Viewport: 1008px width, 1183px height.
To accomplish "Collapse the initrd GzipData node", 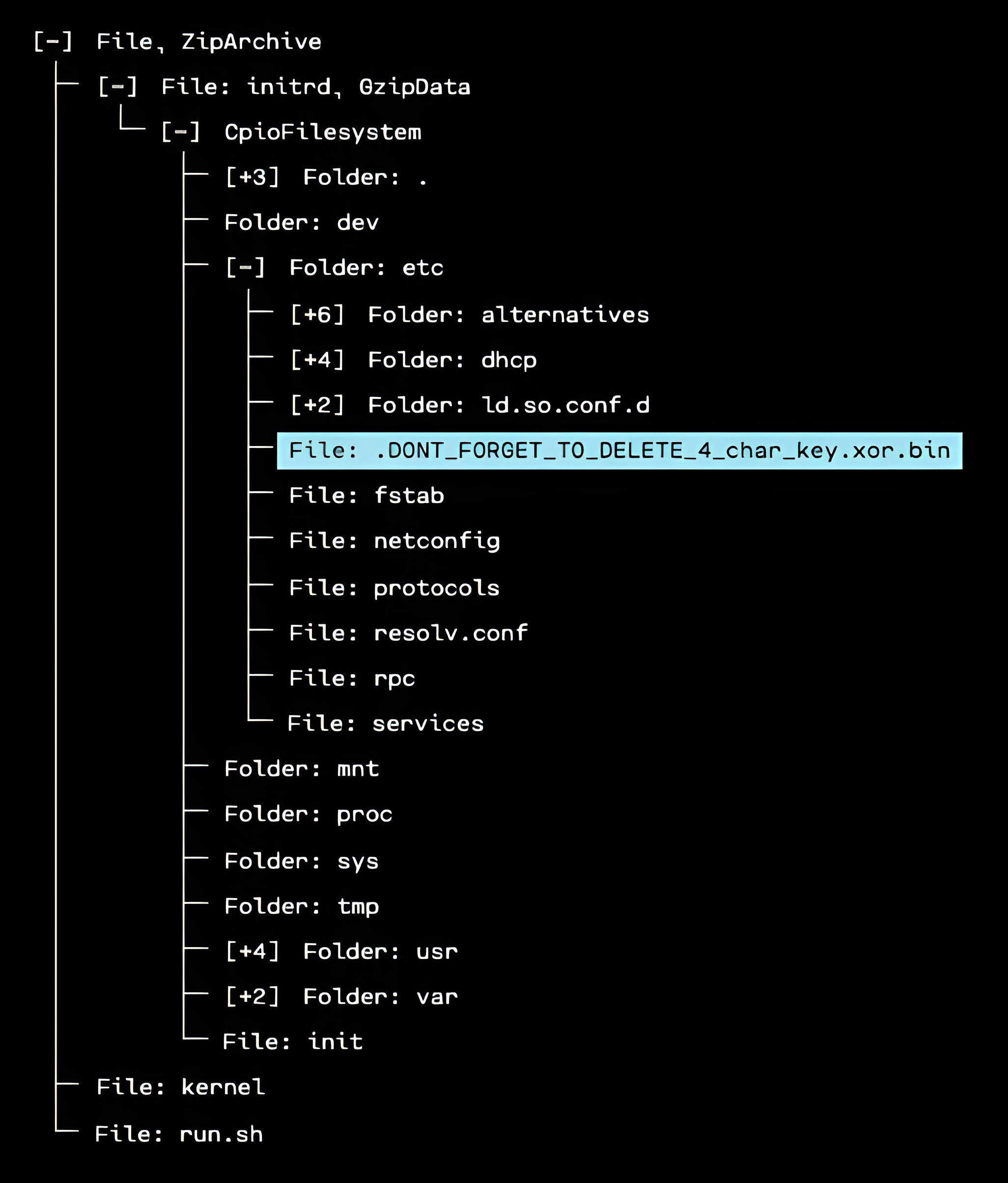I will coord(117,87).
